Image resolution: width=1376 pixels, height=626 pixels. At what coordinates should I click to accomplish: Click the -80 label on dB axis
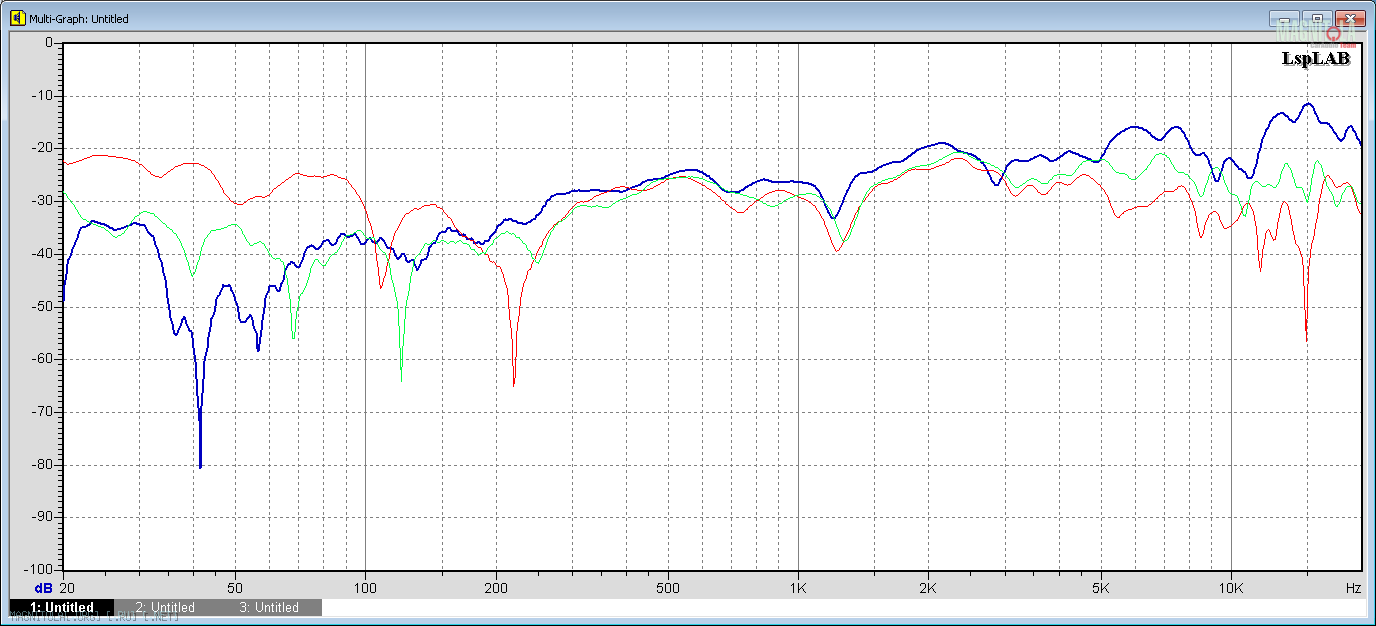click(44, 465)
